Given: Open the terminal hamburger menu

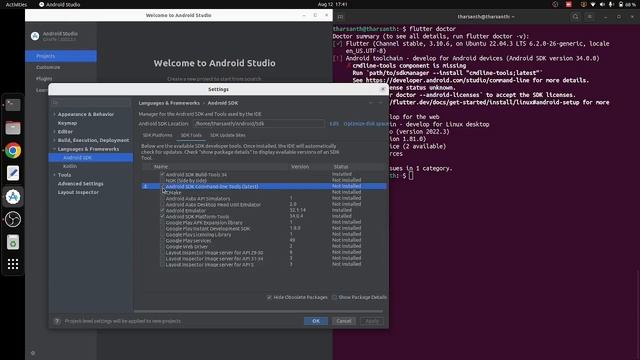Looking at the screenshot, I should [590, 17].
